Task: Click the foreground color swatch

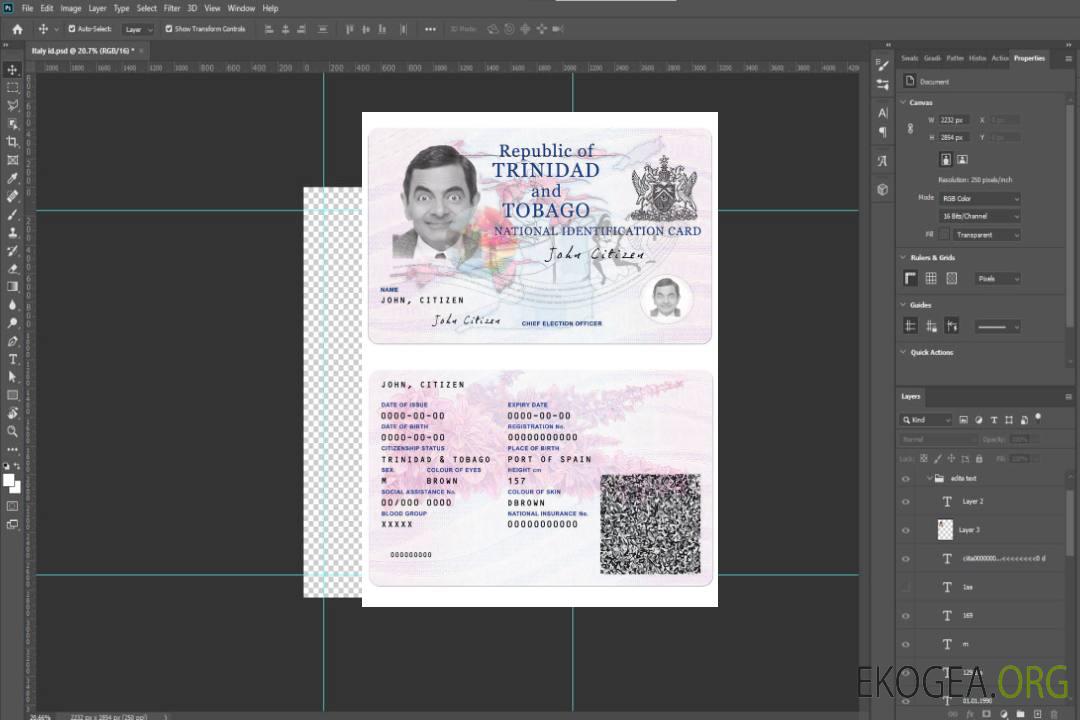Action: click(x=9, y=480)
